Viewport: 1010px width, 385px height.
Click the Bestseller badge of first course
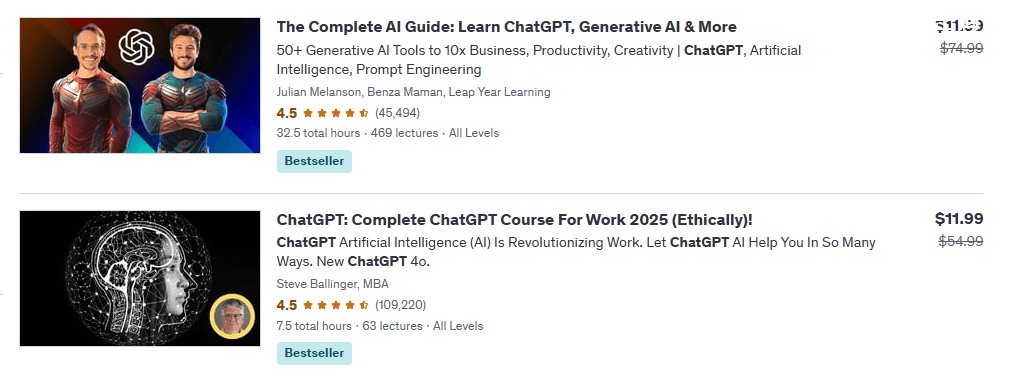[x=314, y=162]
